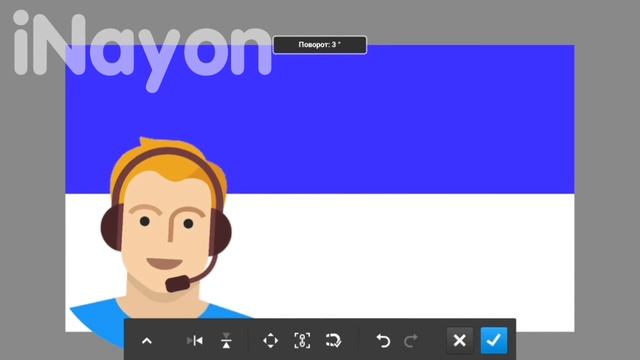Select the move/pan crosshair tool

point(271,340)
